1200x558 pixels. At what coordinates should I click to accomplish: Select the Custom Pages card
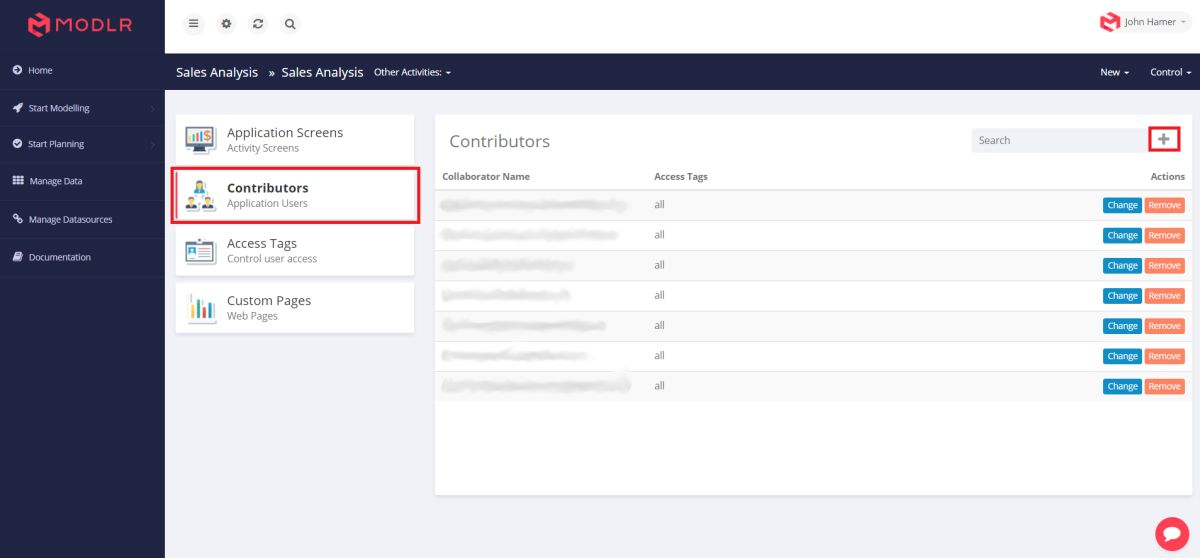(295, 307)
